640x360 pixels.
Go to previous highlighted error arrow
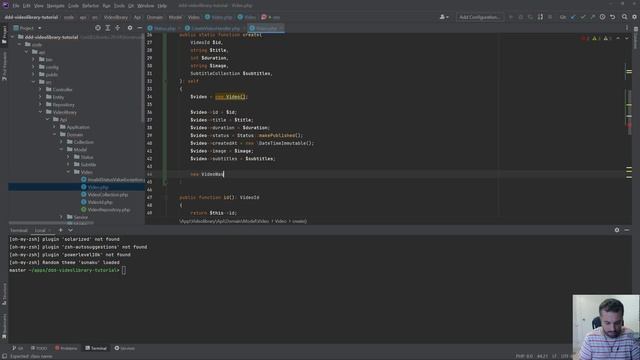coord(618,38)
